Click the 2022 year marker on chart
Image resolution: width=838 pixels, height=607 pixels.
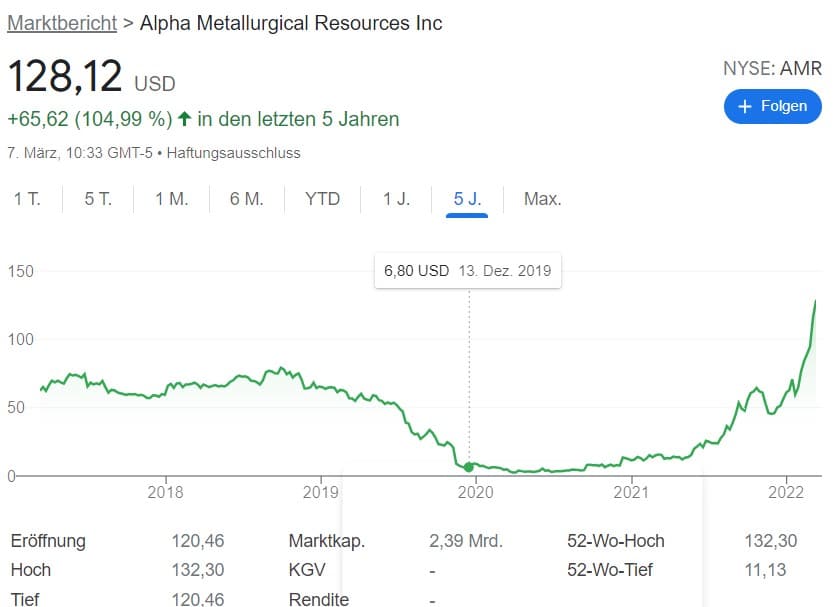(786, 492)
